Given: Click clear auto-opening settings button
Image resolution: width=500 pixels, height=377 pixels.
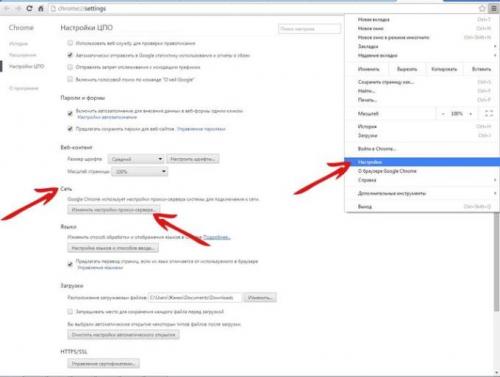Looking at the screenshot, I should pyautogui.click(x=123, y=334).
